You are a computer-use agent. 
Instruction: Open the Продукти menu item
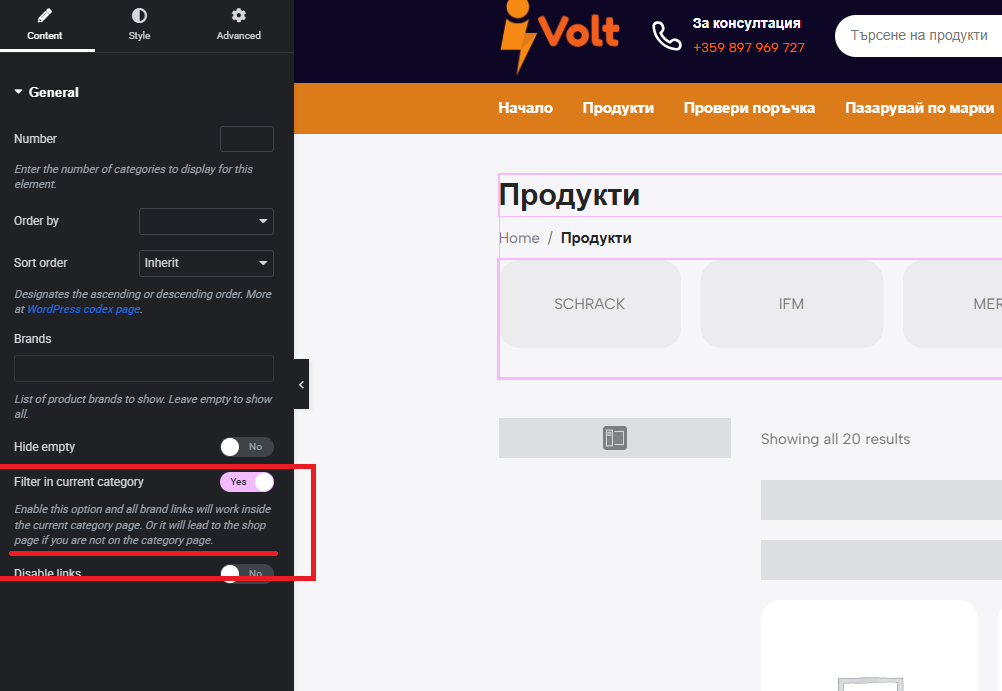[618, 108]
